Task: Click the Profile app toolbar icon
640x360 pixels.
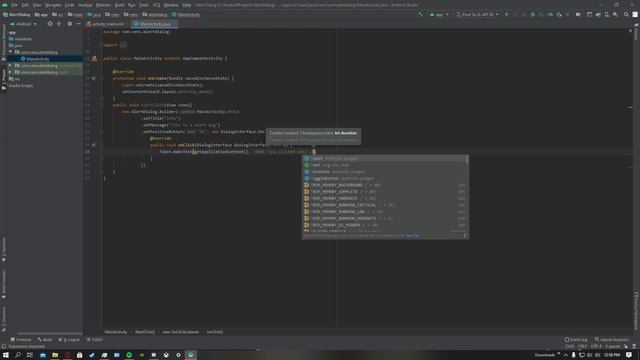Action: 550,14
